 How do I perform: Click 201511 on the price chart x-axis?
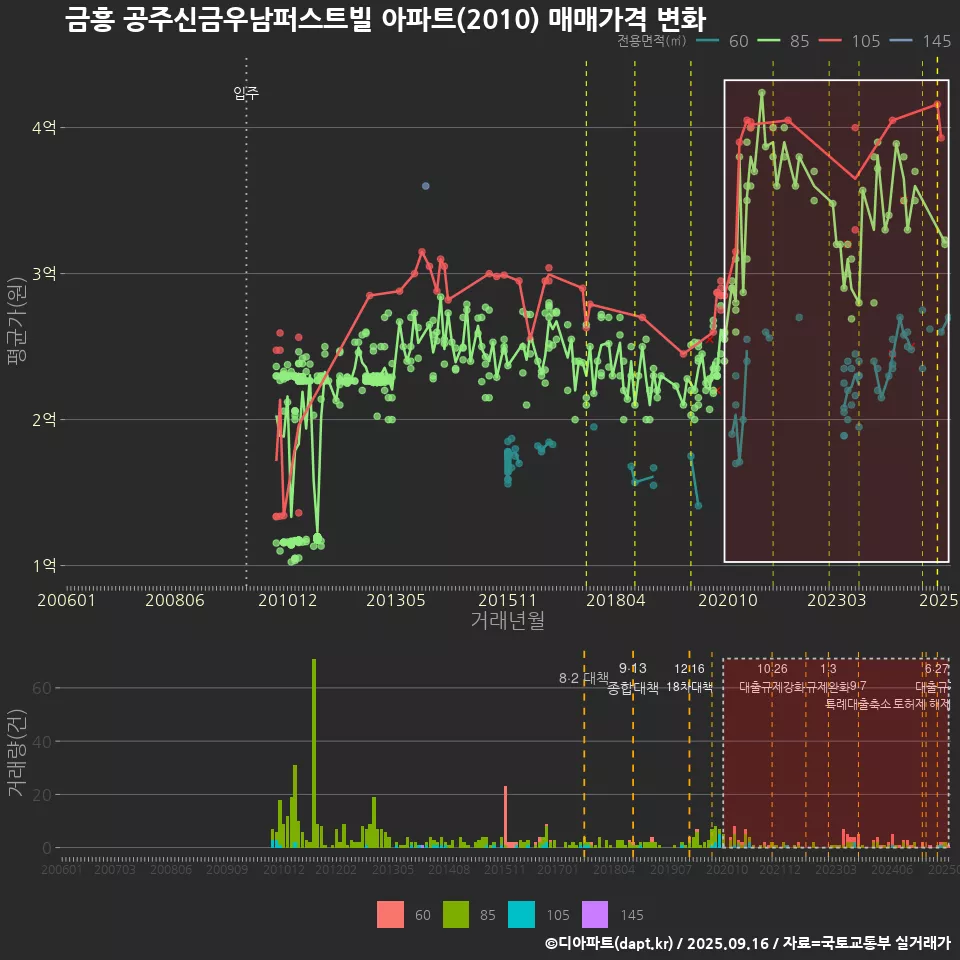click(507, 600)
